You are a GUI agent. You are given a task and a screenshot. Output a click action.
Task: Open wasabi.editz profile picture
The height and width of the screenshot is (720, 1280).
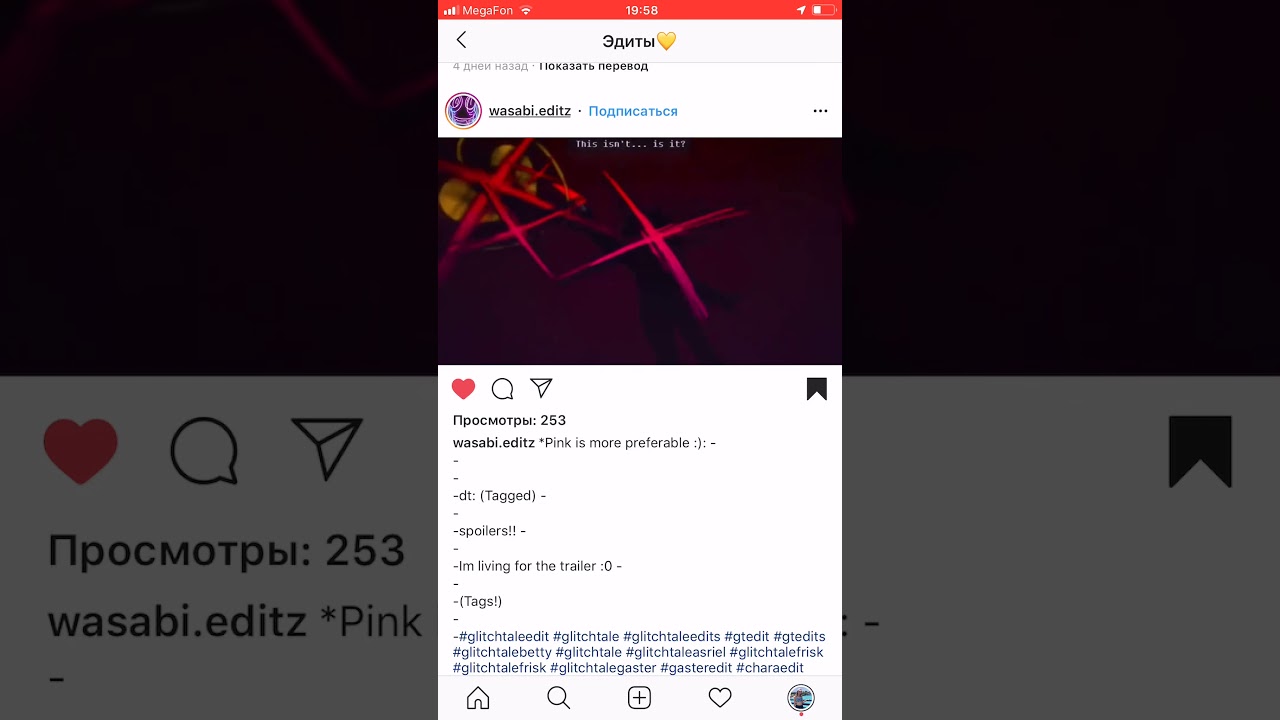pyautogui.click(x=464, y=111)
